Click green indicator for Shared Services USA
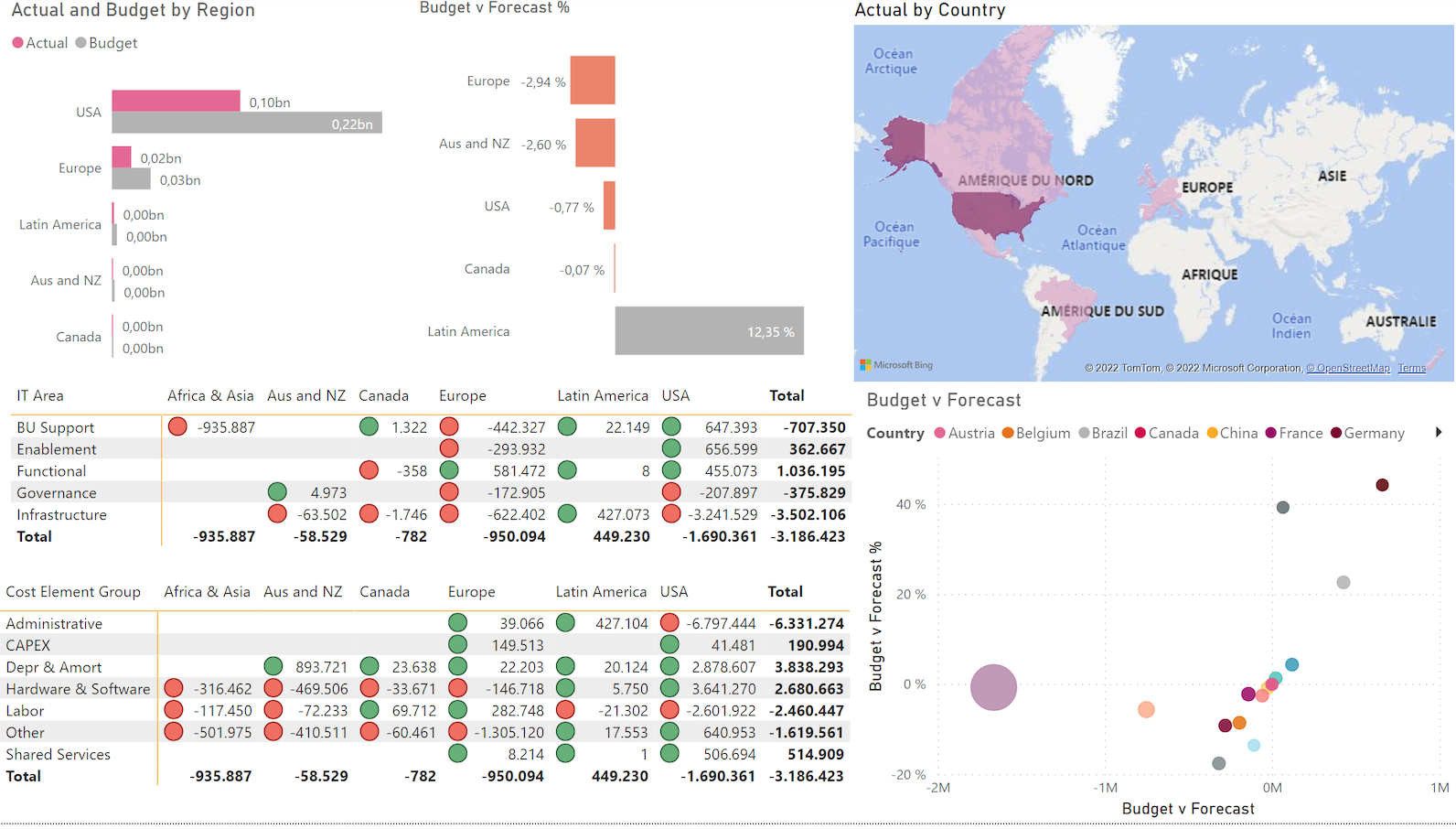Screen dimensions: 1456x829 pyautogui.click(x=669, y=754)
